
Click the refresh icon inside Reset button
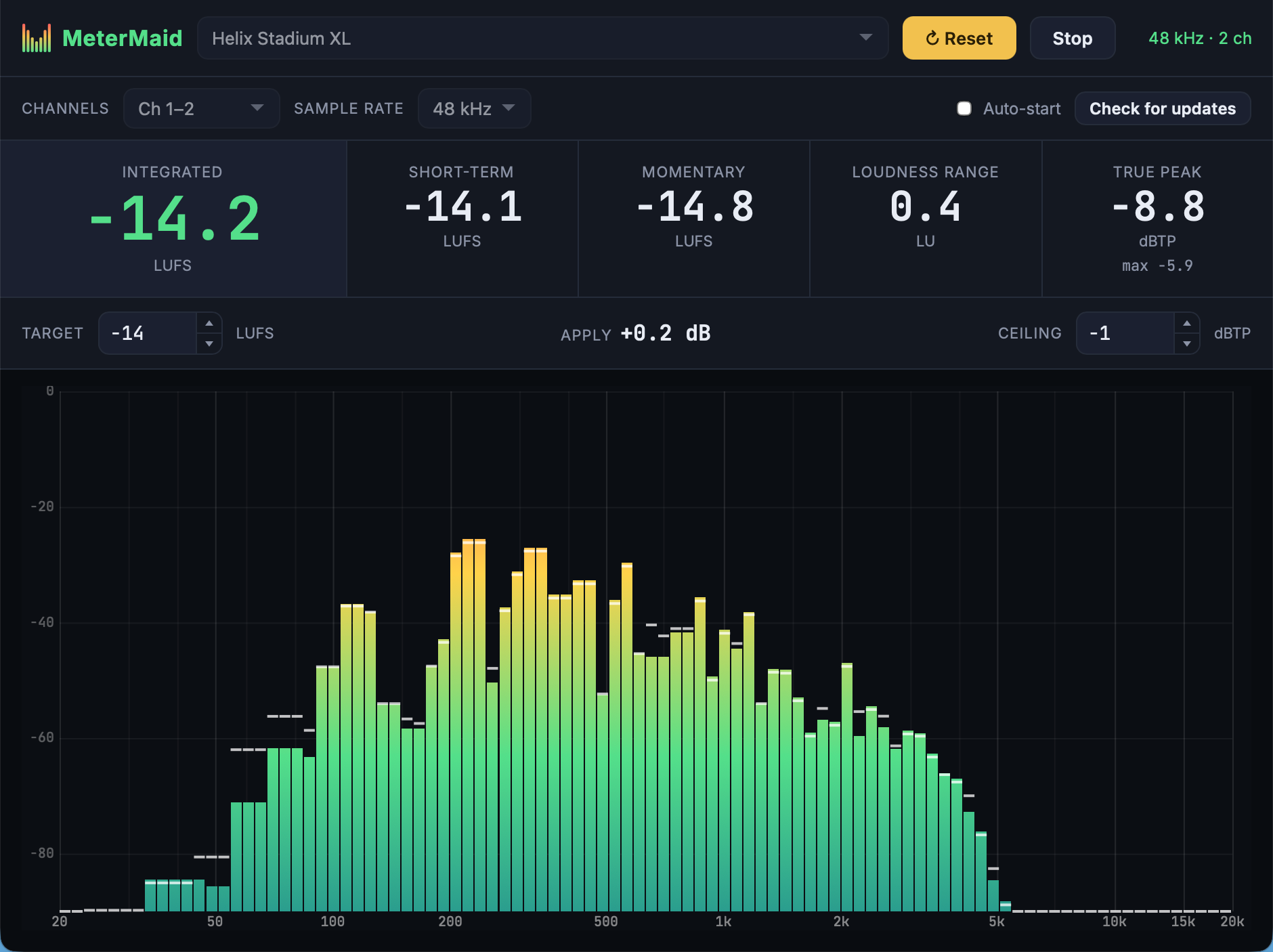click(x=932, y=39)
